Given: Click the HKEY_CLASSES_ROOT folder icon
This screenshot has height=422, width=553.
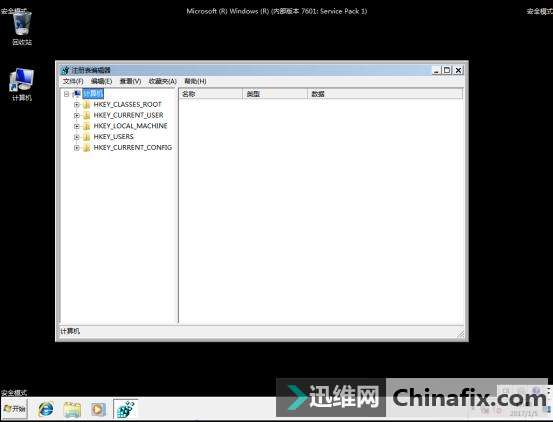Looking at the screenshot, I should pos(86,105).
